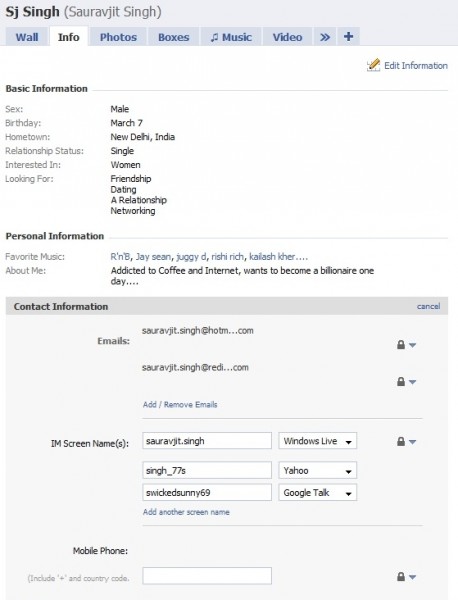Open the Yahoo IM service dropdown
The width and height of the screenshot is (458, 600).
coord(318,470)
